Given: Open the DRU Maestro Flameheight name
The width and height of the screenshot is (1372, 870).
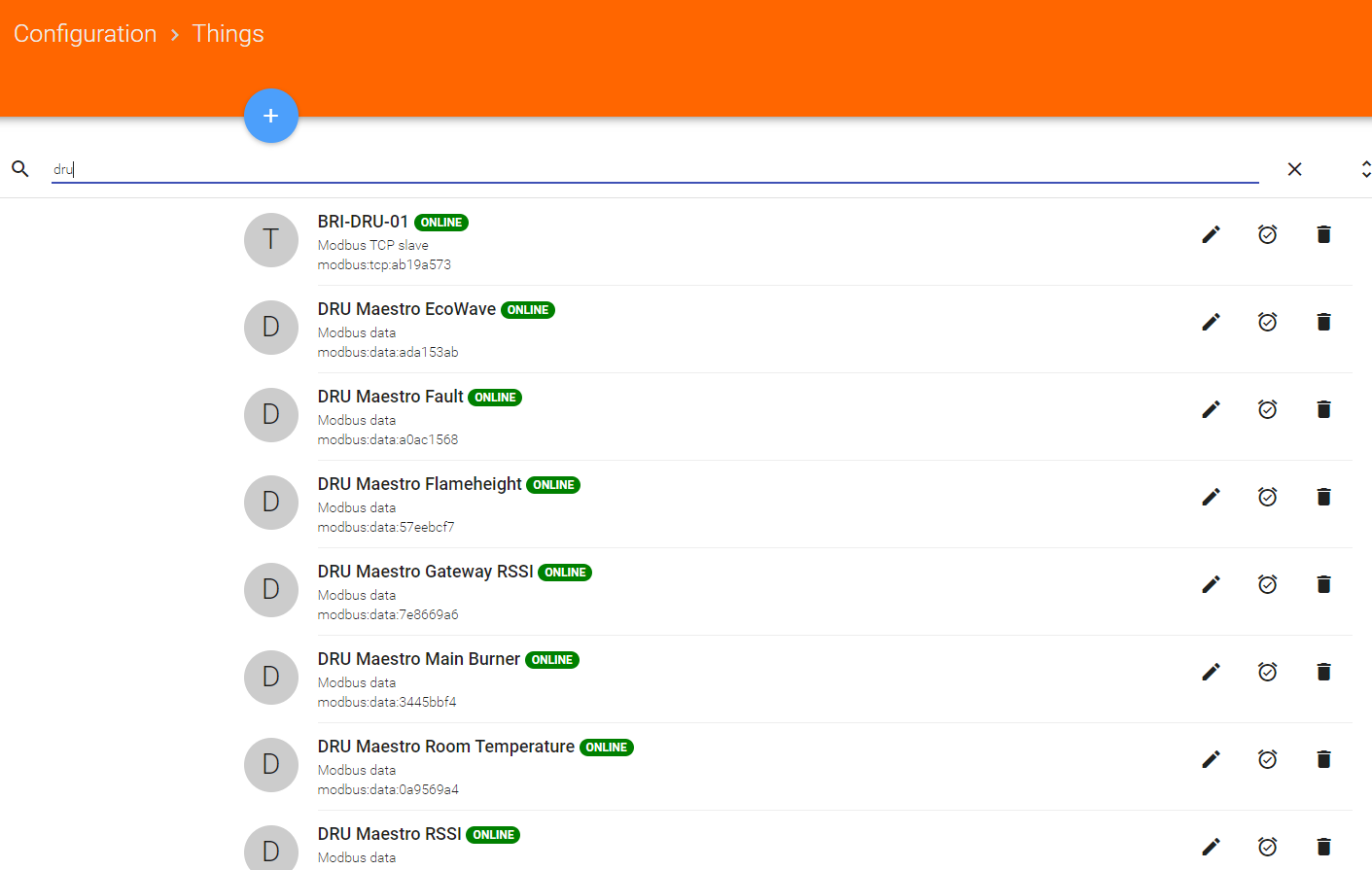Looking at the screenshot, I should pos(419,484).
